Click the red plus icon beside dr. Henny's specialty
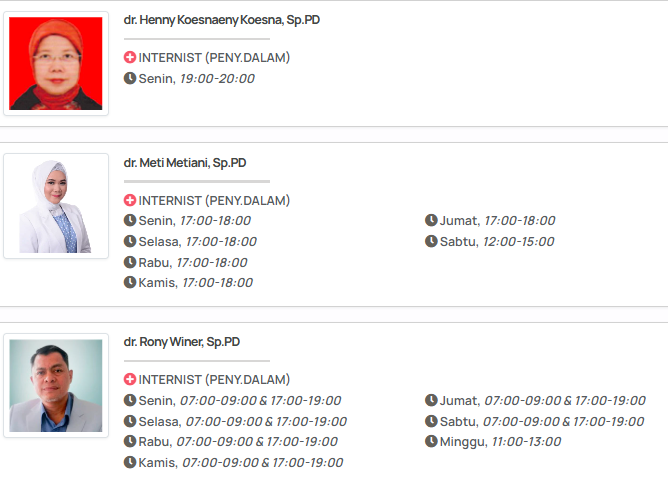 click(x=130, y=58)
